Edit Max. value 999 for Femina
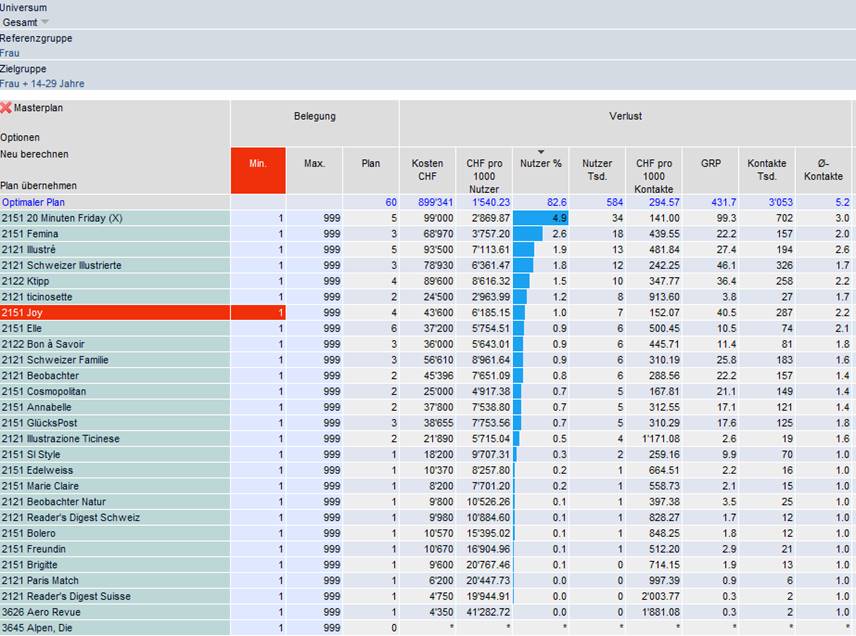Image resolution: width=856 pixels, height=636 pixels. coord(314,234)
